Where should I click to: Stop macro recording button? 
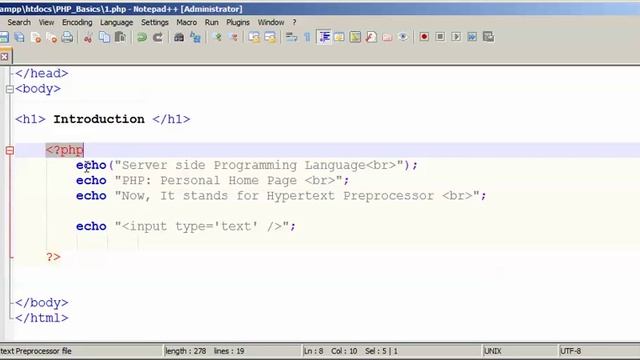(x=440, y=37)
